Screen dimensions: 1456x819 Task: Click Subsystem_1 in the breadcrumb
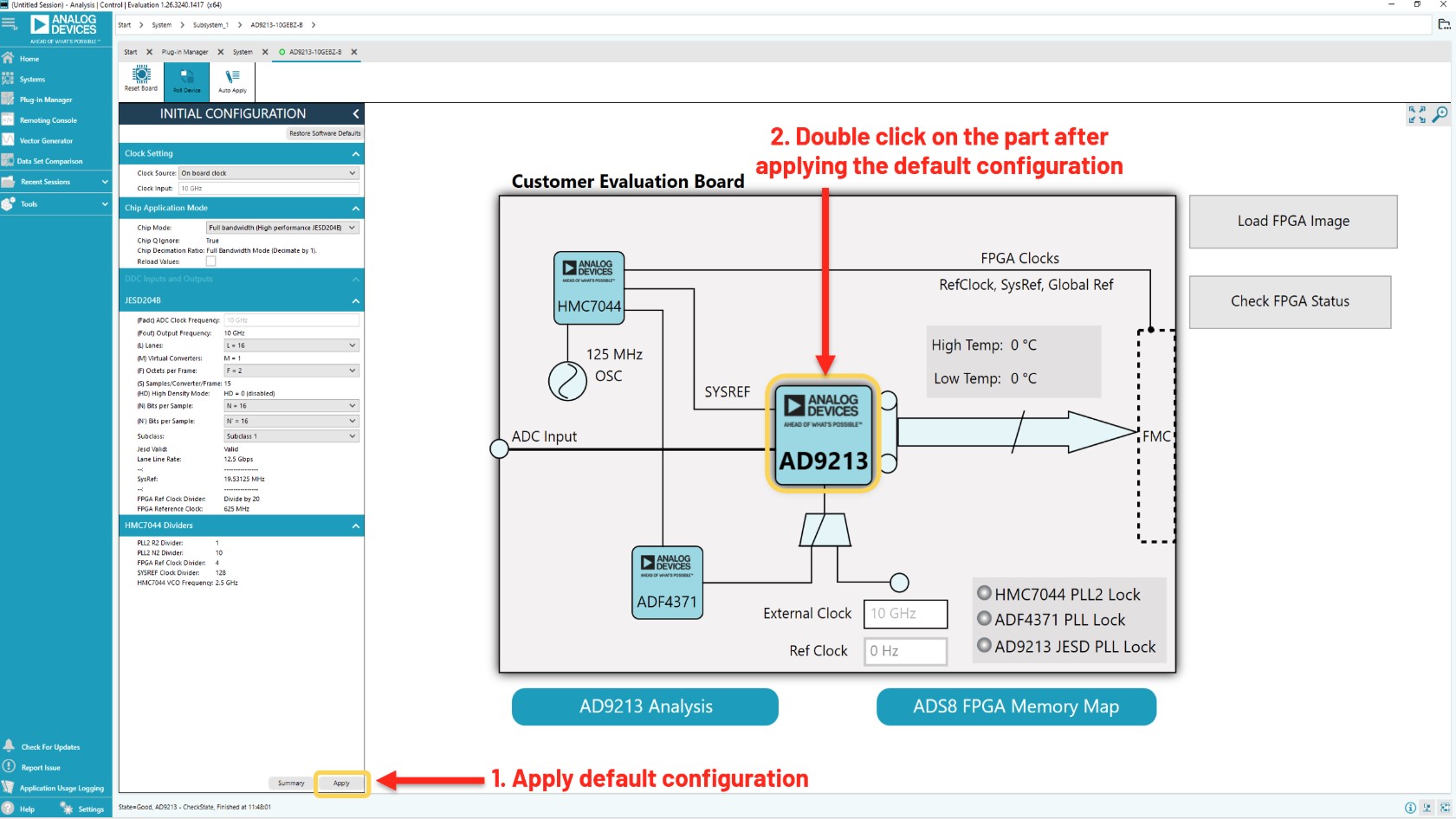click(210, 25)
